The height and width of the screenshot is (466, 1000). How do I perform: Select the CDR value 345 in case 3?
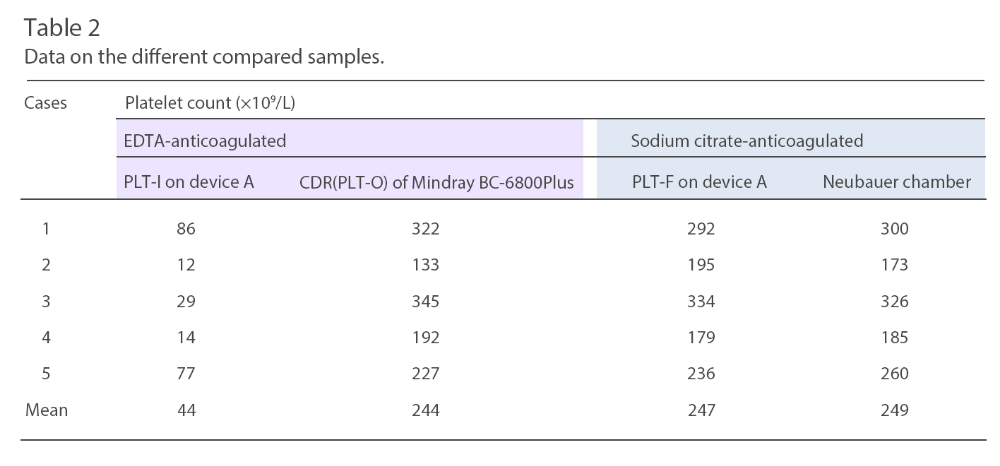coord(426,301)
